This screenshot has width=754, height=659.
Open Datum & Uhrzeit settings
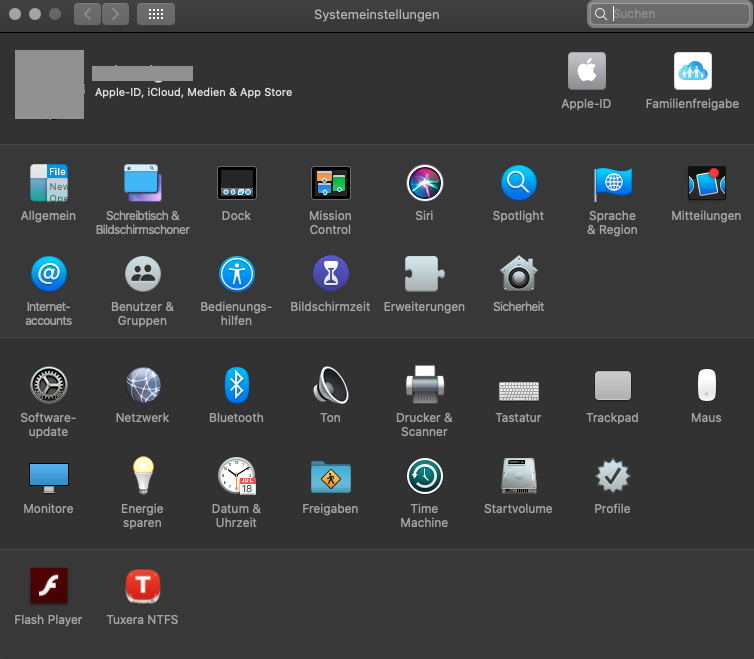click(236, 477)
